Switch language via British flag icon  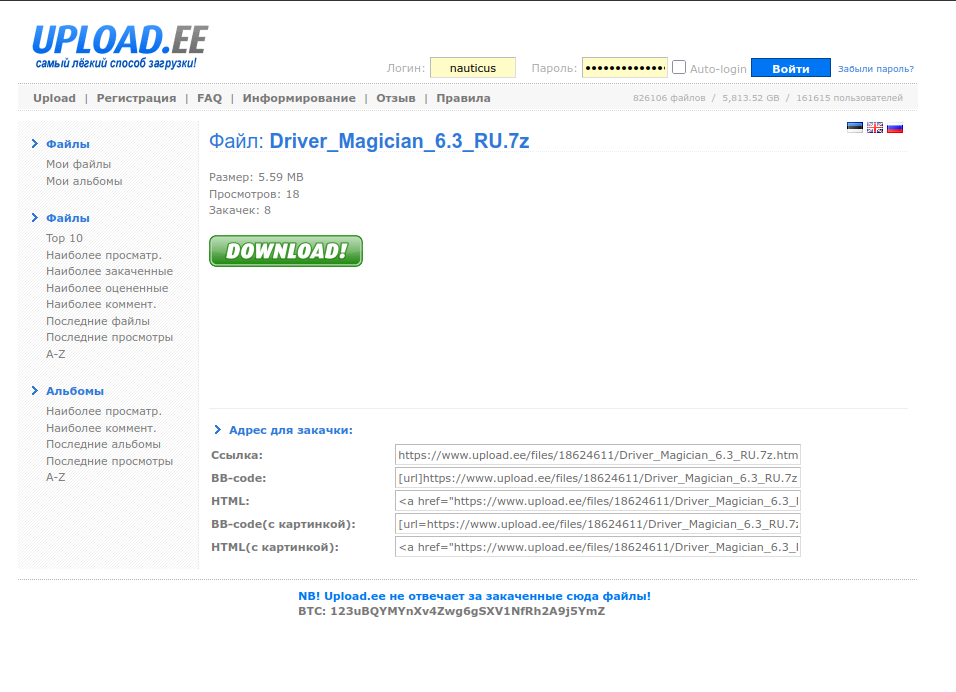click(x=875, y=127)
